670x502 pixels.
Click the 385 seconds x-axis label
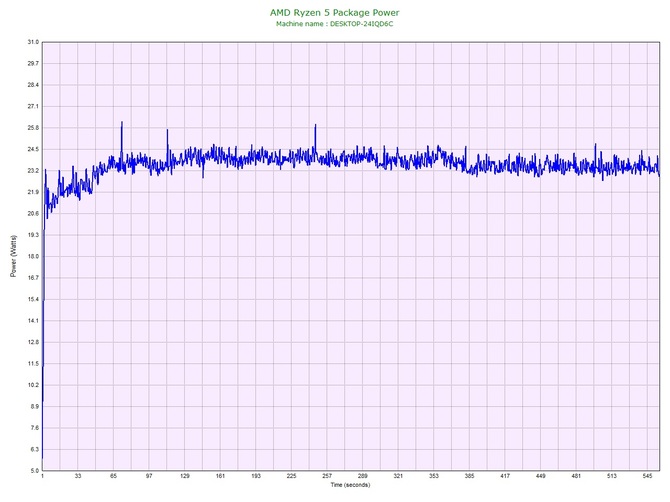point(469,476)
